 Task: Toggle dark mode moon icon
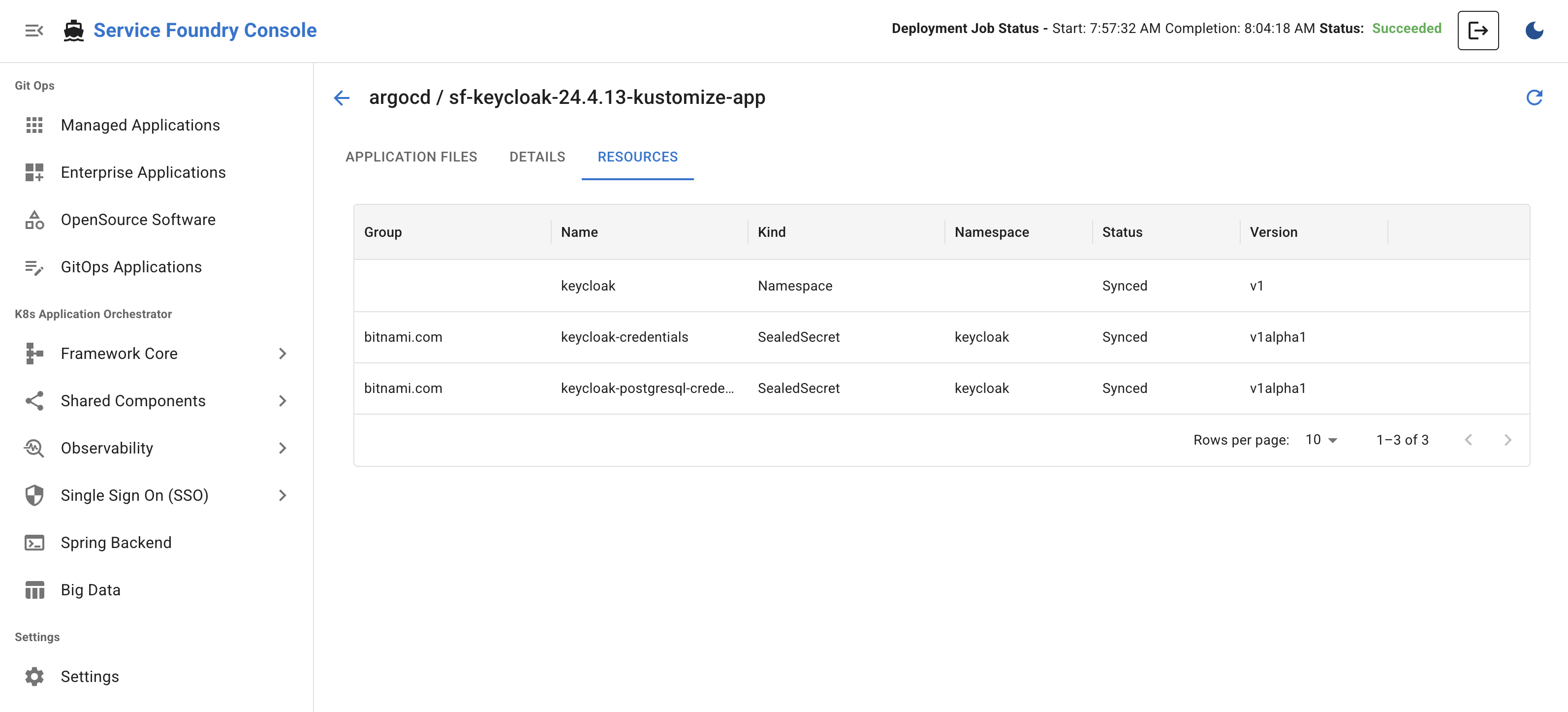[1534, 31]
